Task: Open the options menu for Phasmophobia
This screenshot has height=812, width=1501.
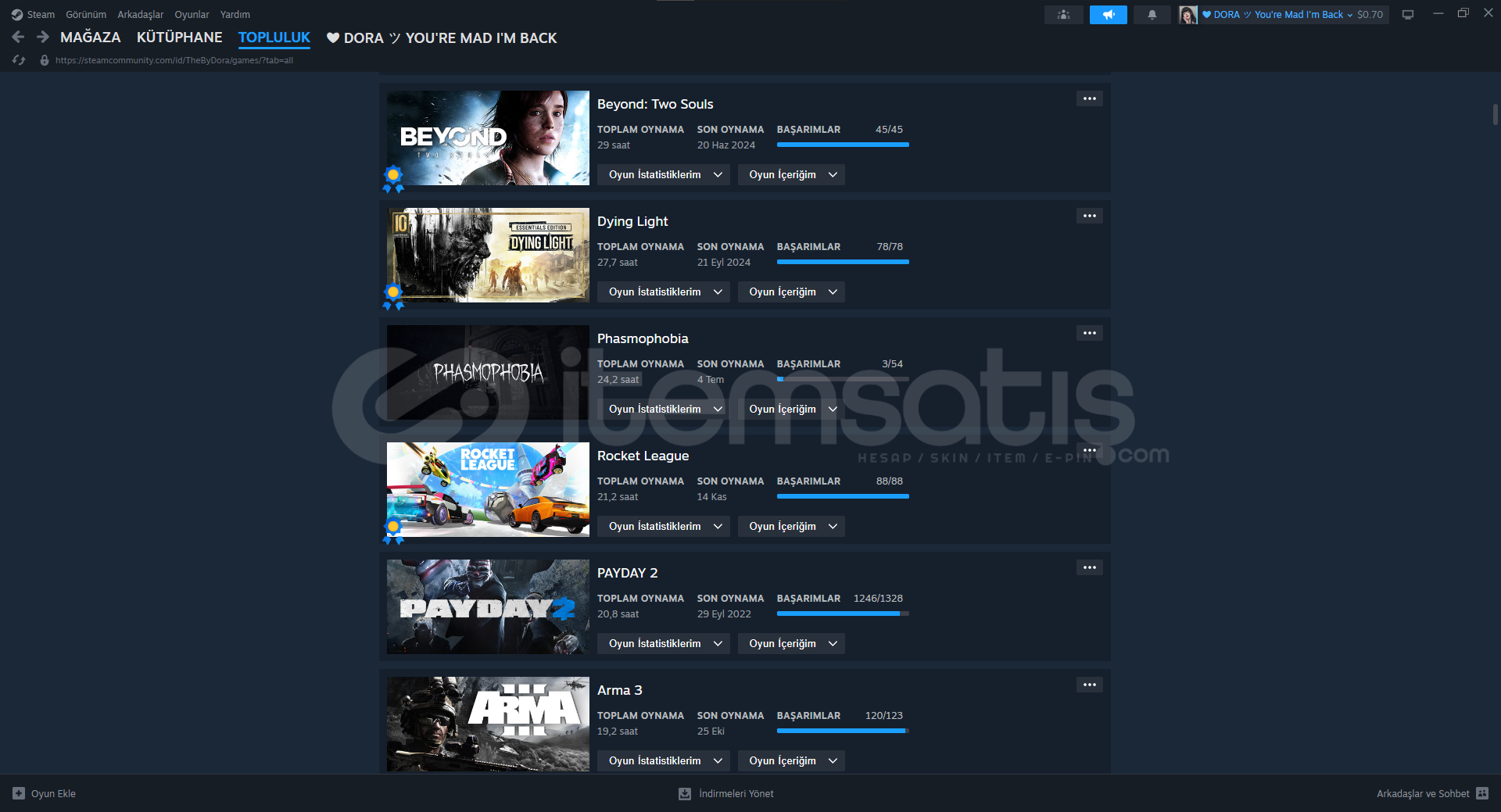Action: pyautogui.click(x=1090, y=333)
